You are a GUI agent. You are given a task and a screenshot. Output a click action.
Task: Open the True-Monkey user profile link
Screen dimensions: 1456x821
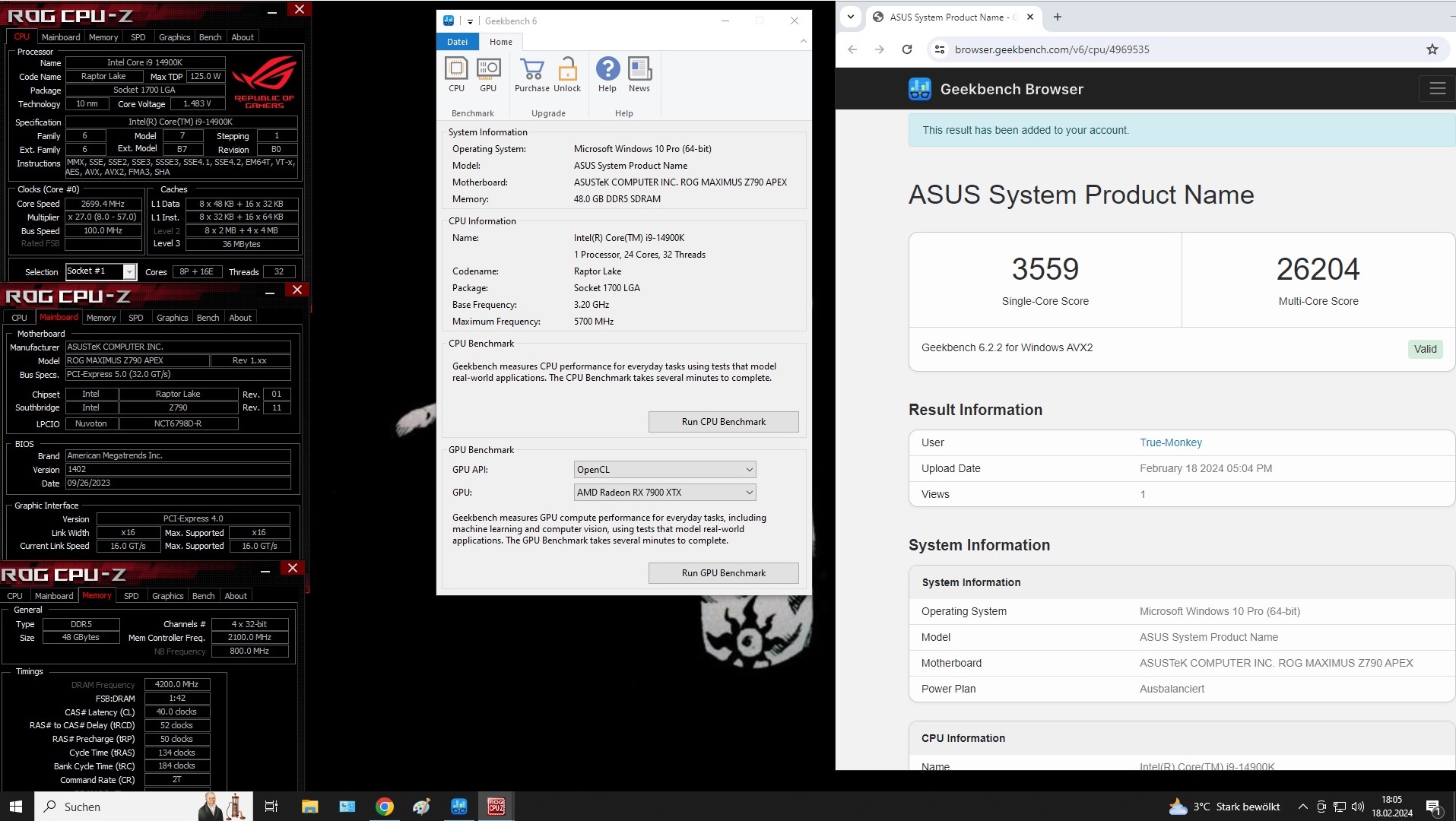[x=1170, y=442]
